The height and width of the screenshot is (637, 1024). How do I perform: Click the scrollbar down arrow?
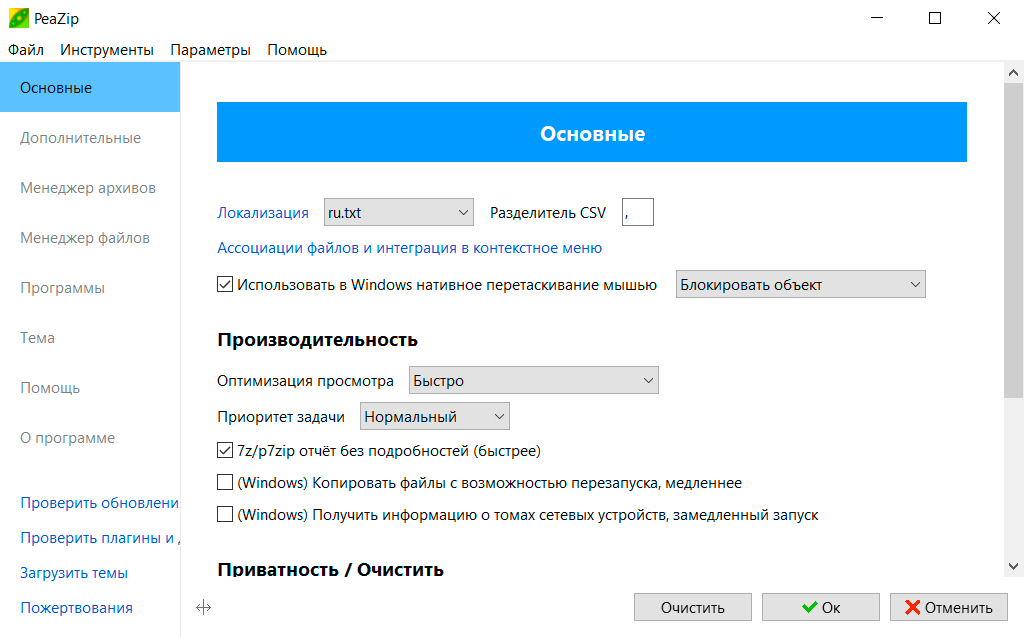[x=1013, y=566]
